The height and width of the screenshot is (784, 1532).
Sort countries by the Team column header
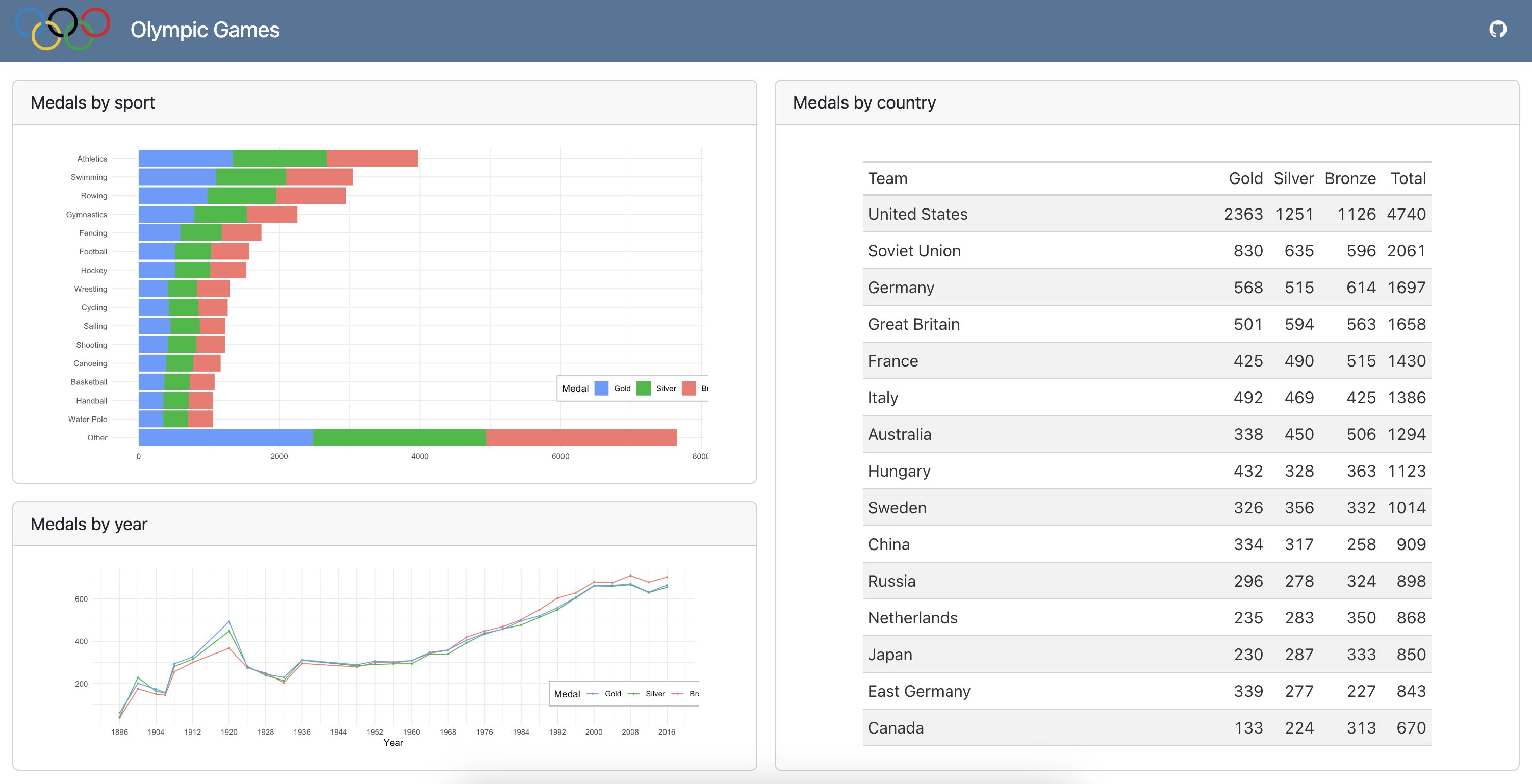point(887,178)
